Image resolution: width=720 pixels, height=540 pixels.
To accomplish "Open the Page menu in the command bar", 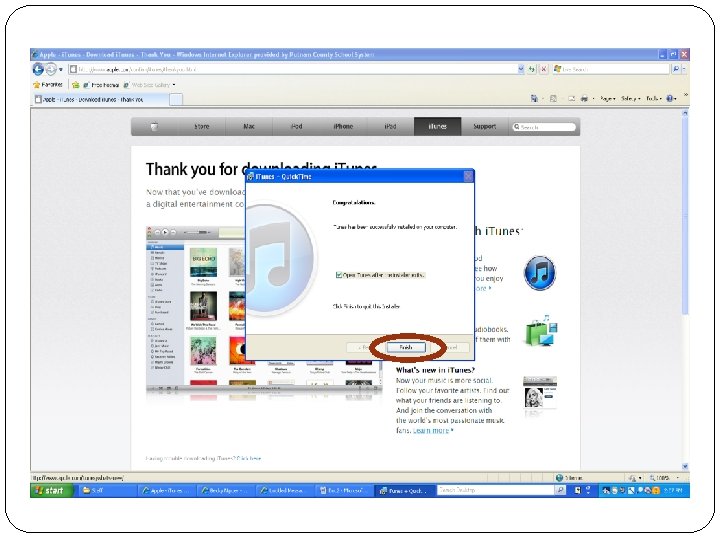I will coord(608,98).
